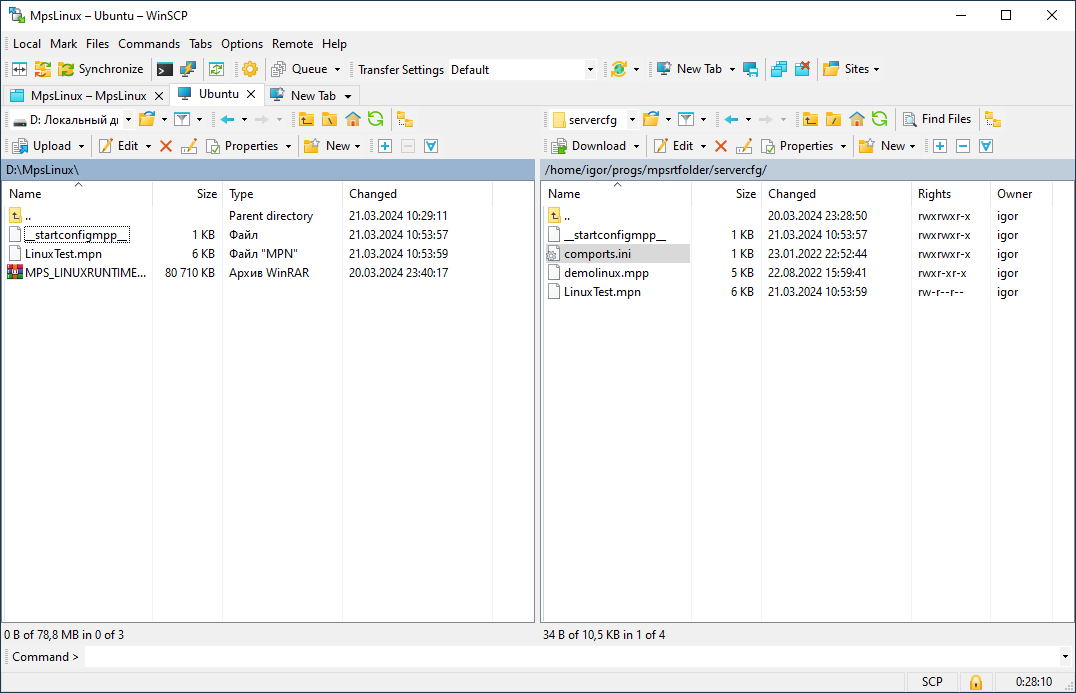The width and height of the screenshot is (1076, 693).
Task: Open the local drive D: selector
Action: tap(72, 120)
